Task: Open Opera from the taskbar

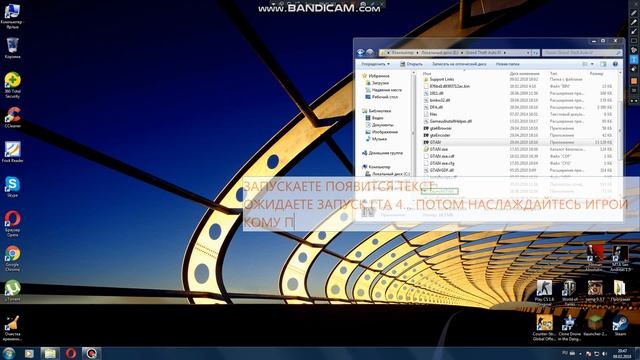Action: (x=71, y=353)
